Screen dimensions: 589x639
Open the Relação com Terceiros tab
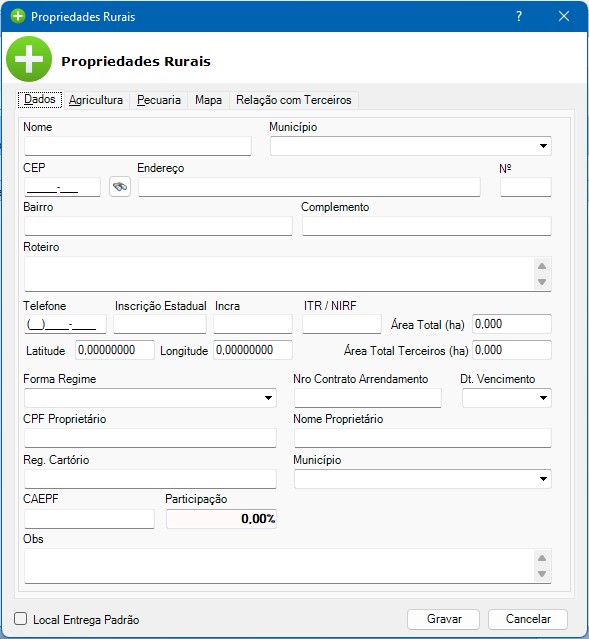(293, 100)
